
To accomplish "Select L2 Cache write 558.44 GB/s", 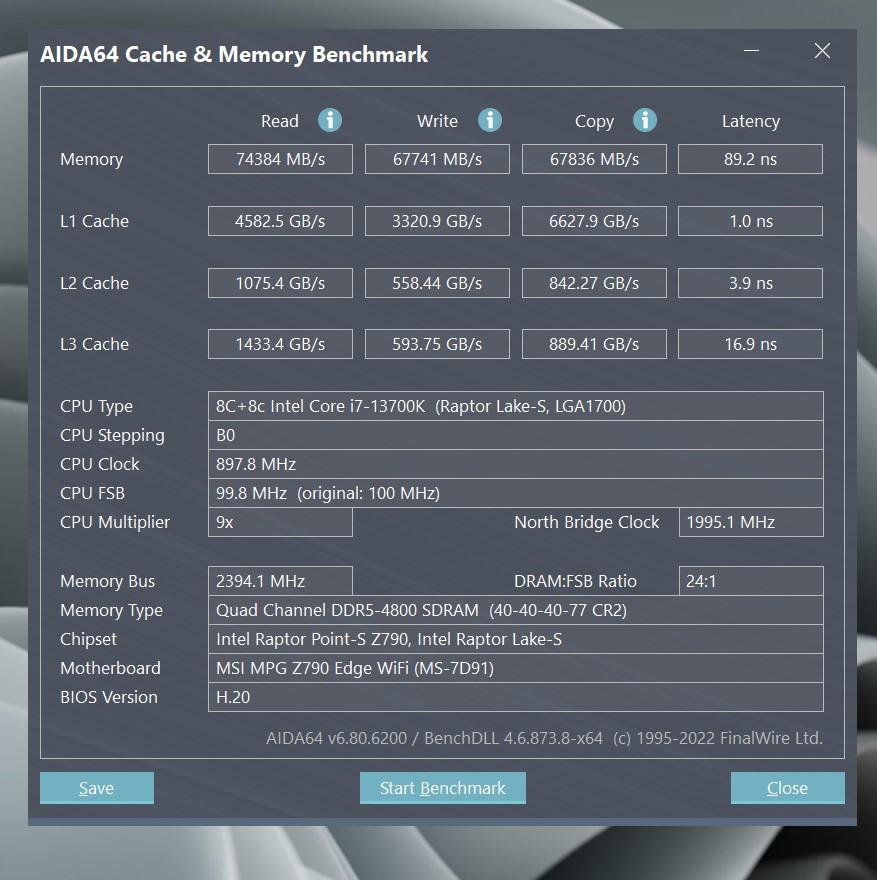I will (x=437, y=283).
